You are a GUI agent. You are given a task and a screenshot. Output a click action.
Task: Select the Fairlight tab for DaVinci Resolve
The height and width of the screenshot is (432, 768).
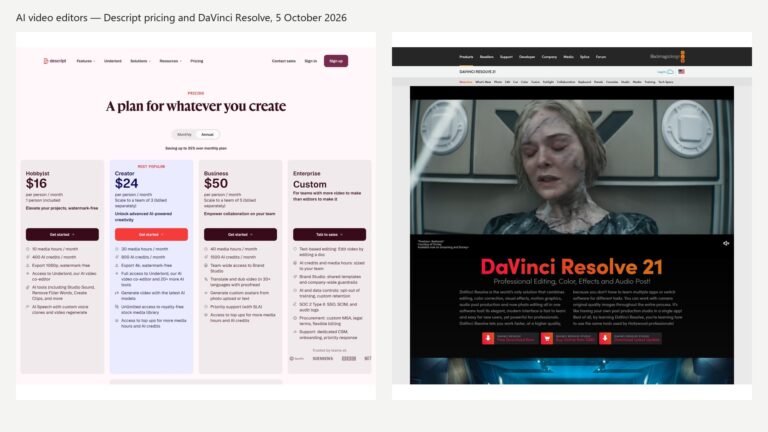pos(548,82)
